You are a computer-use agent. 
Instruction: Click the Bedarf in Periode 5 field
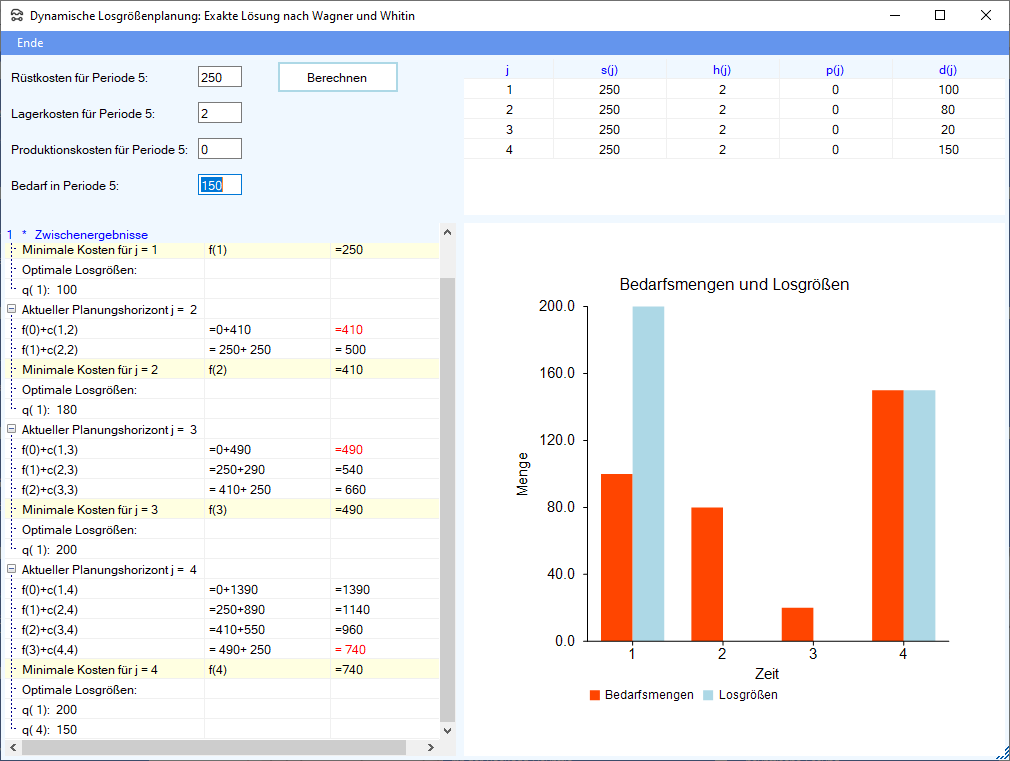(220, 185)
